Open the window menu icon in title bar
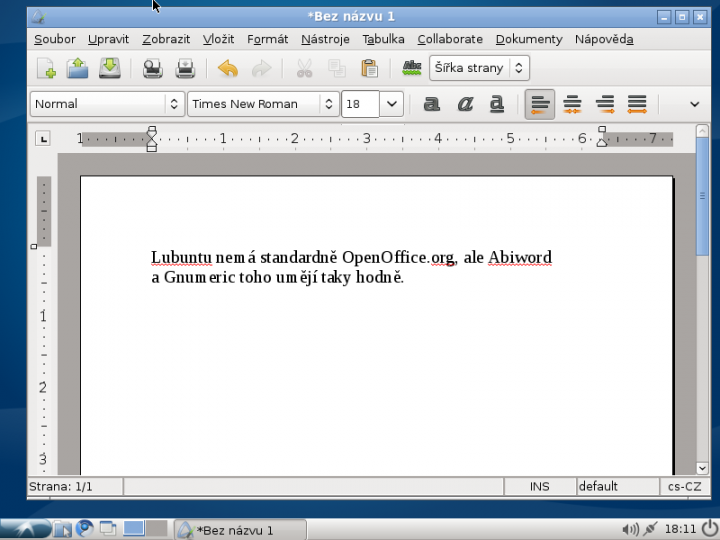720x540 pixels. pos(39,17)
